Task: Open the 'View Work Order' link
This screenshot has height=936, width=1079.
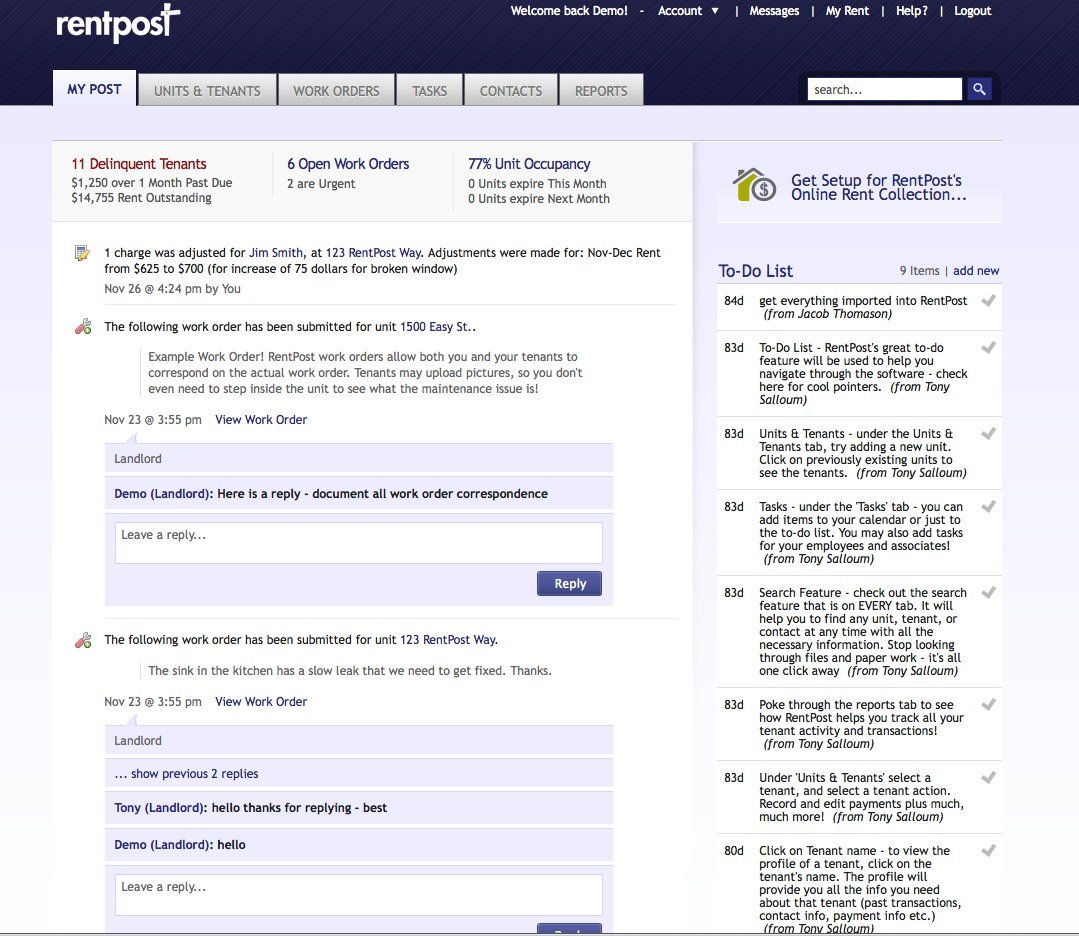Action: 261,419
